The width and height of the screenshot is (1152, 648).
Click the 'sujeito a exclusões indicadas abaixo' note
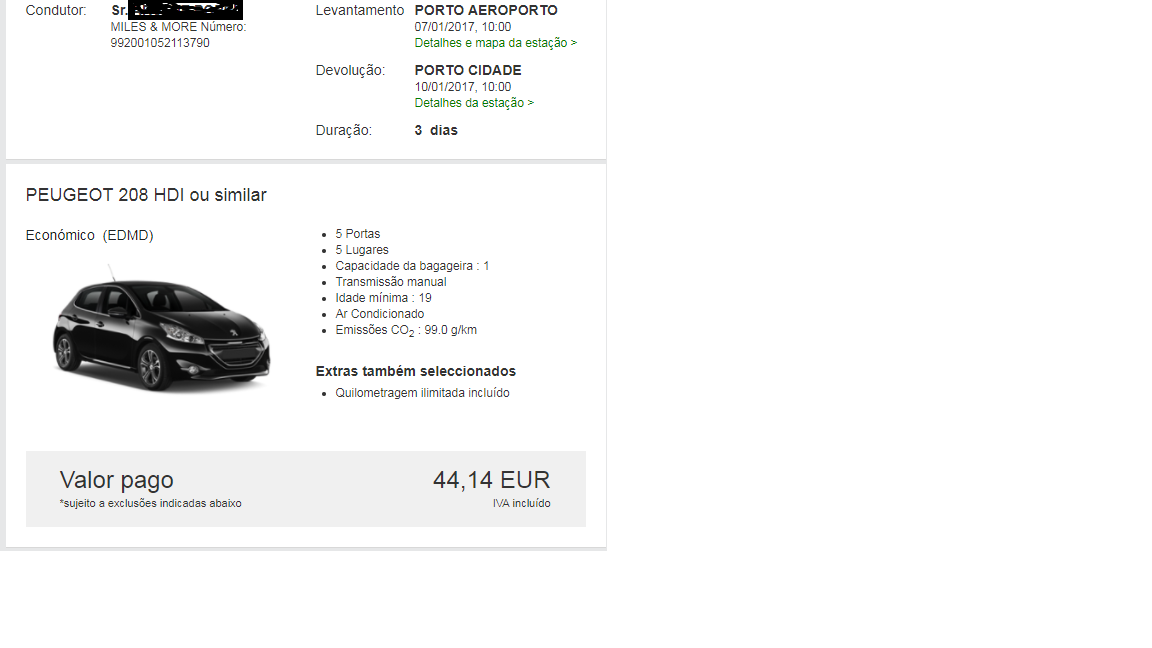(x=151, y=503)
